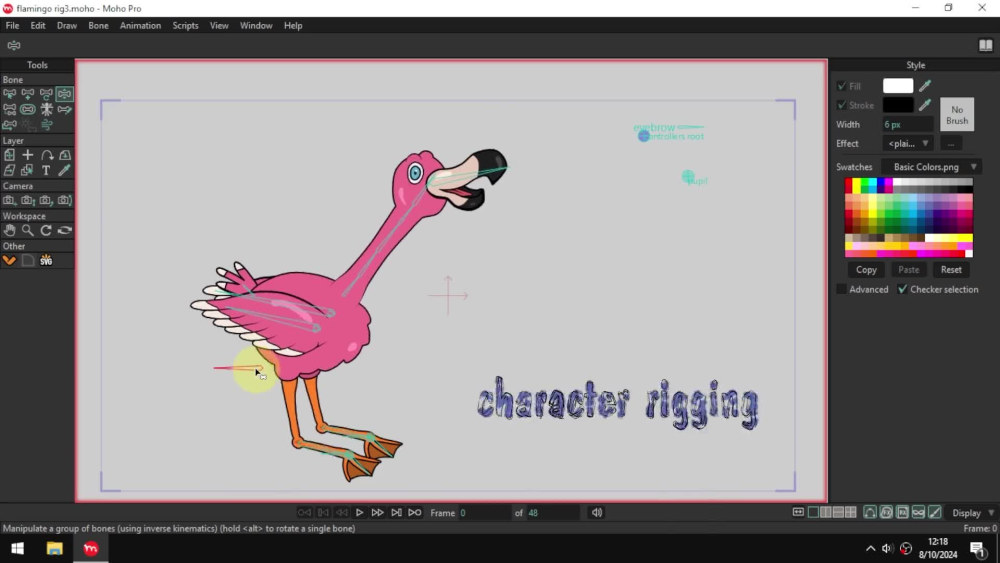Select the Pan Workspace hand tool
1000x563 pixels.
tap(10, 230)
